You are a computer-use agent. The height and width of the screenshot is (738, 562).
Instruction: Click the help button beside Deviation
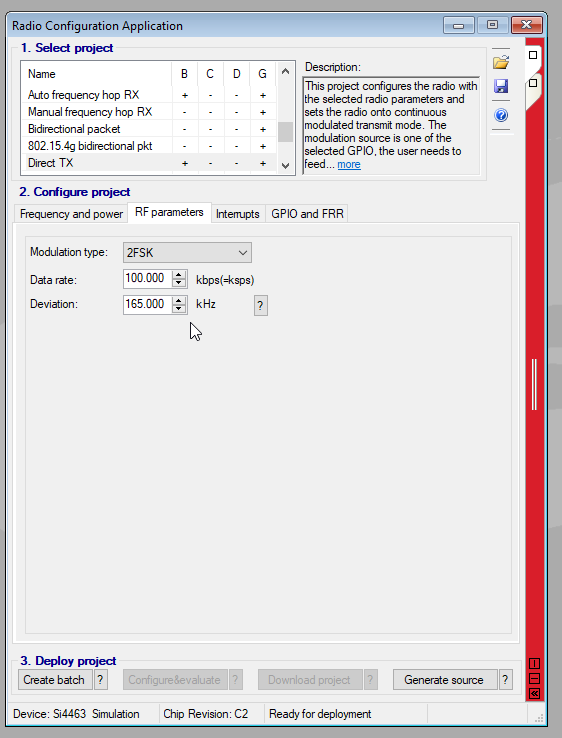(261, 305)
